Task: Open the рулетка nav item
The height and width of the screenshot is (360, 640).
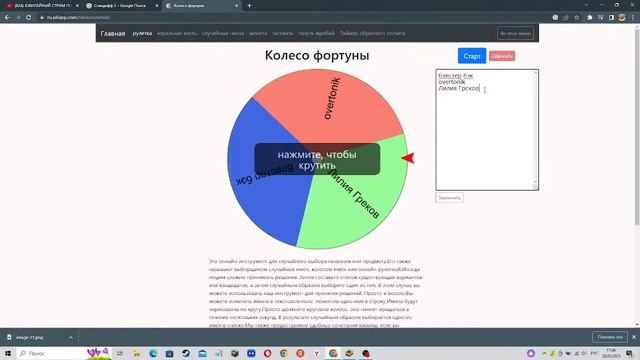Action: (142, 33)
